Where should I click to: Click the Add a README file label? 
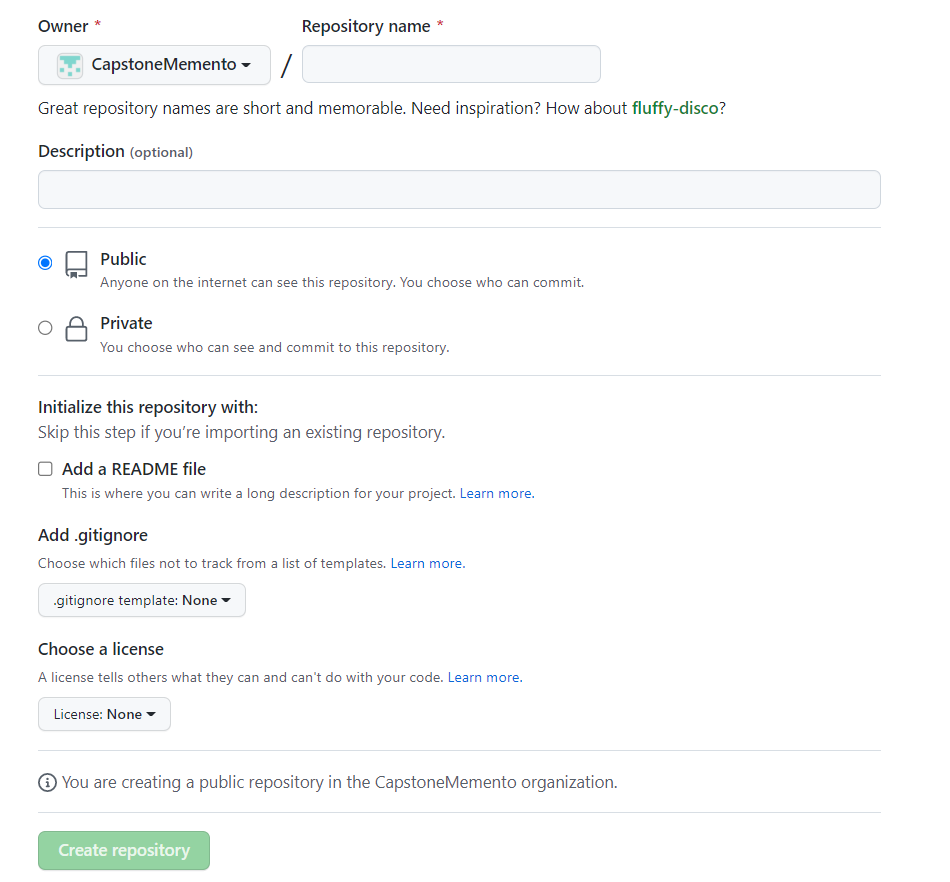click(134, 469)
